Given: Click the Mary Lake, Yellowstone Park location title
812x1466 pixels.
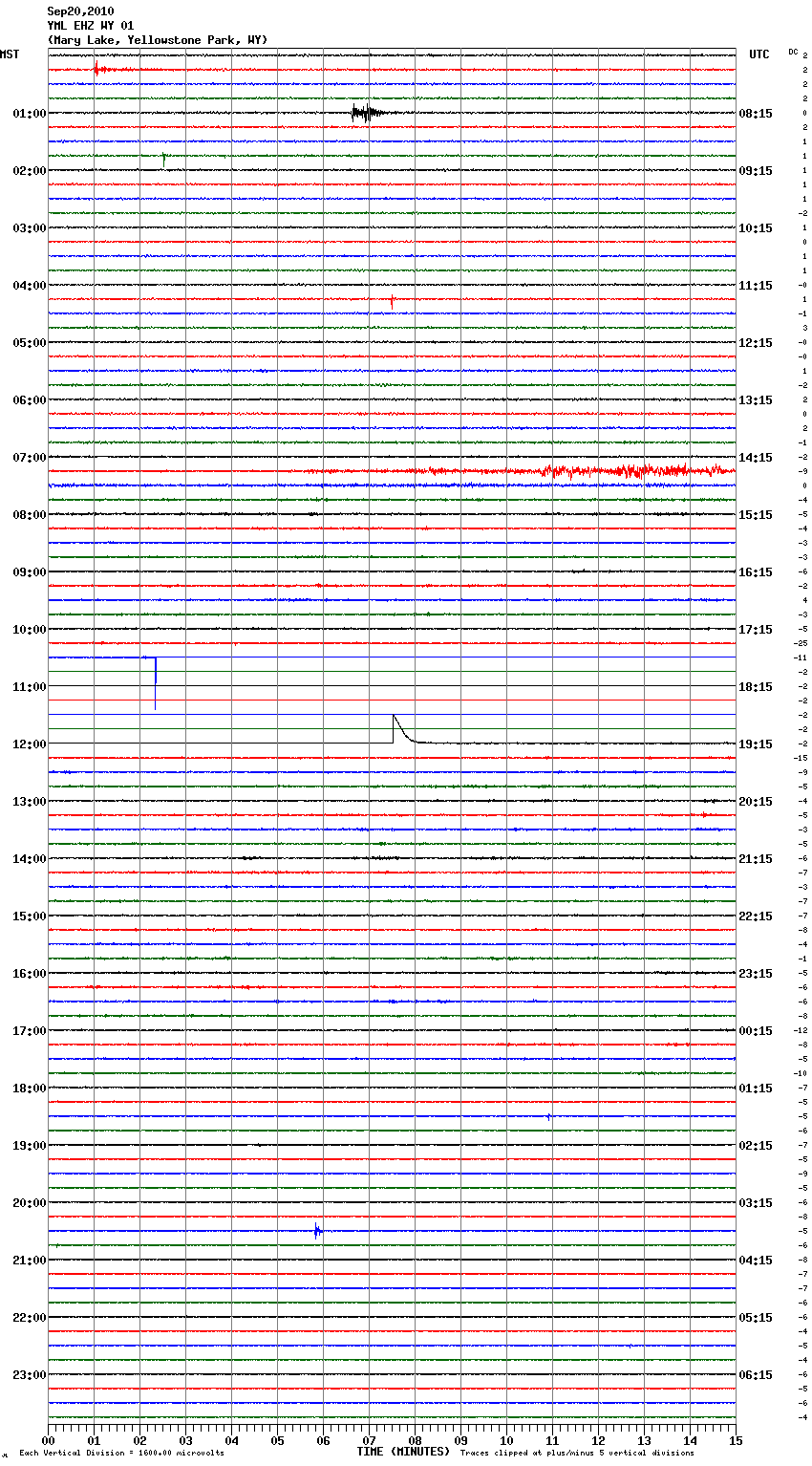Looking at the screenshot, I should (x=157, y=40).
